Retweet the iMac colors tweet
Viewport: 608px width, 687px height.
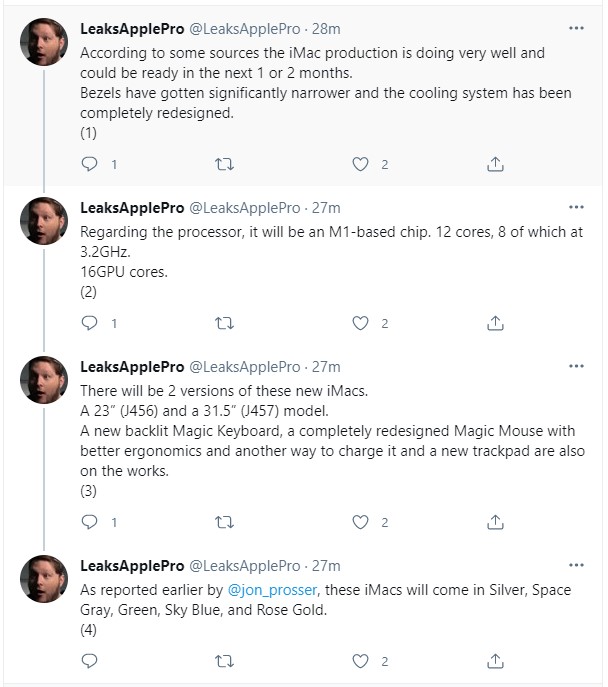[x=225, y=660]
